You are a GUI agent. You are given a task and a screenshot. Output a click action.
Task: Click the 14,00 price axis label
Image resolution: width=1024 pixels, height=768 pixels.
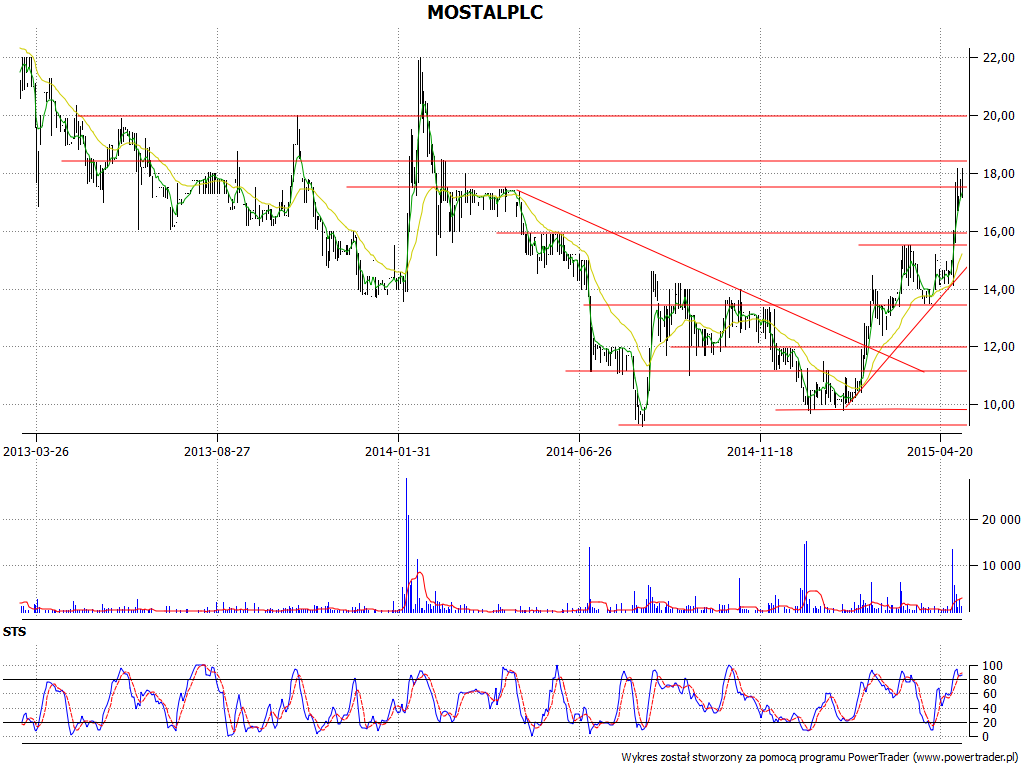(999, 289)
